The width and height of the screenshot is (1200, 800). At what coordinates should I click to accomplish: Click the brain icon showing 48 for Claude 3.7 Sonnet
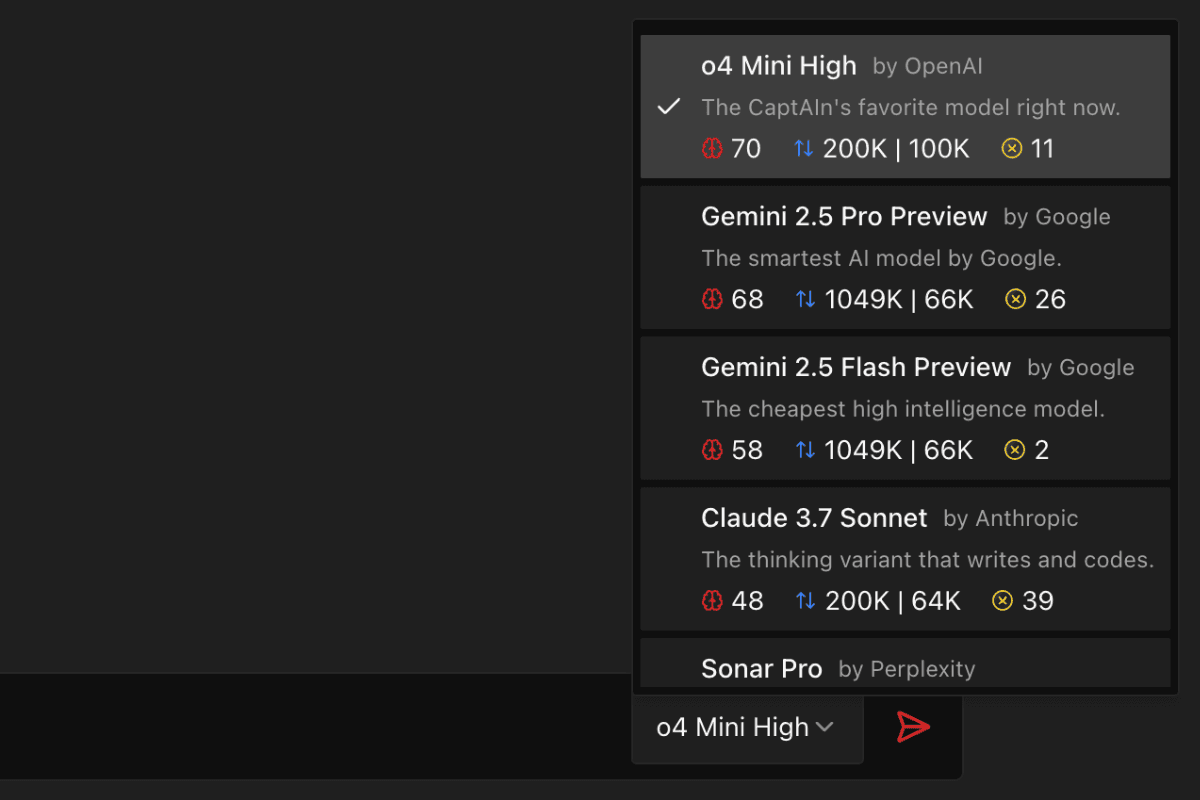[712, 601]
